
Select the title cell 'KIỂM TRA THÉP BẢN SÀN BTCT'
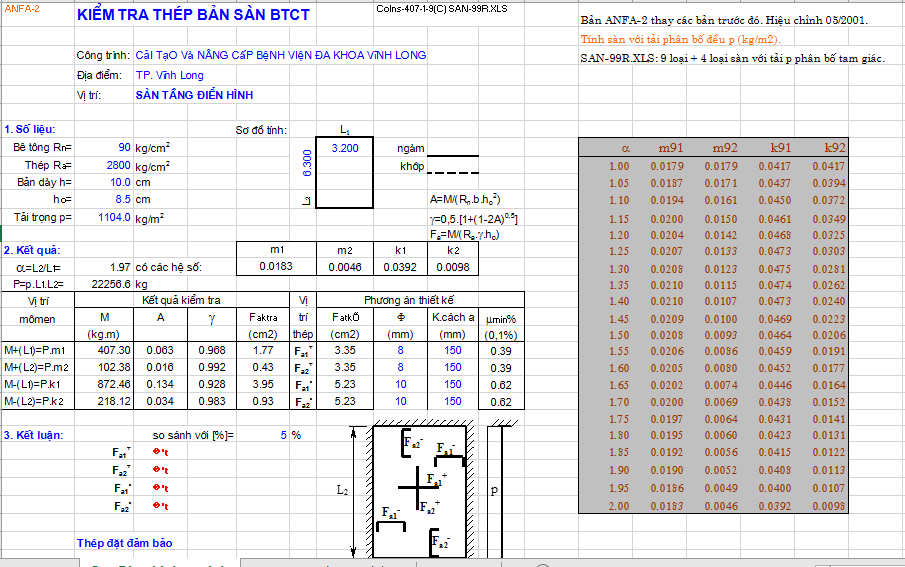tap(193, 15)
